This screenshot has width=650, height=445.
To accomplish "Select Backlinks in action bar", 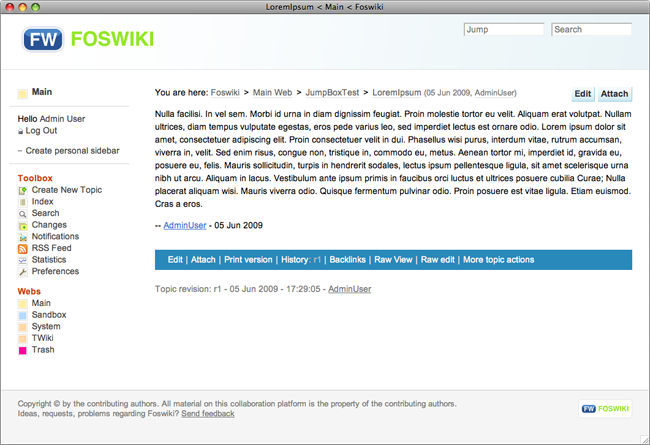I will [347, 260].
